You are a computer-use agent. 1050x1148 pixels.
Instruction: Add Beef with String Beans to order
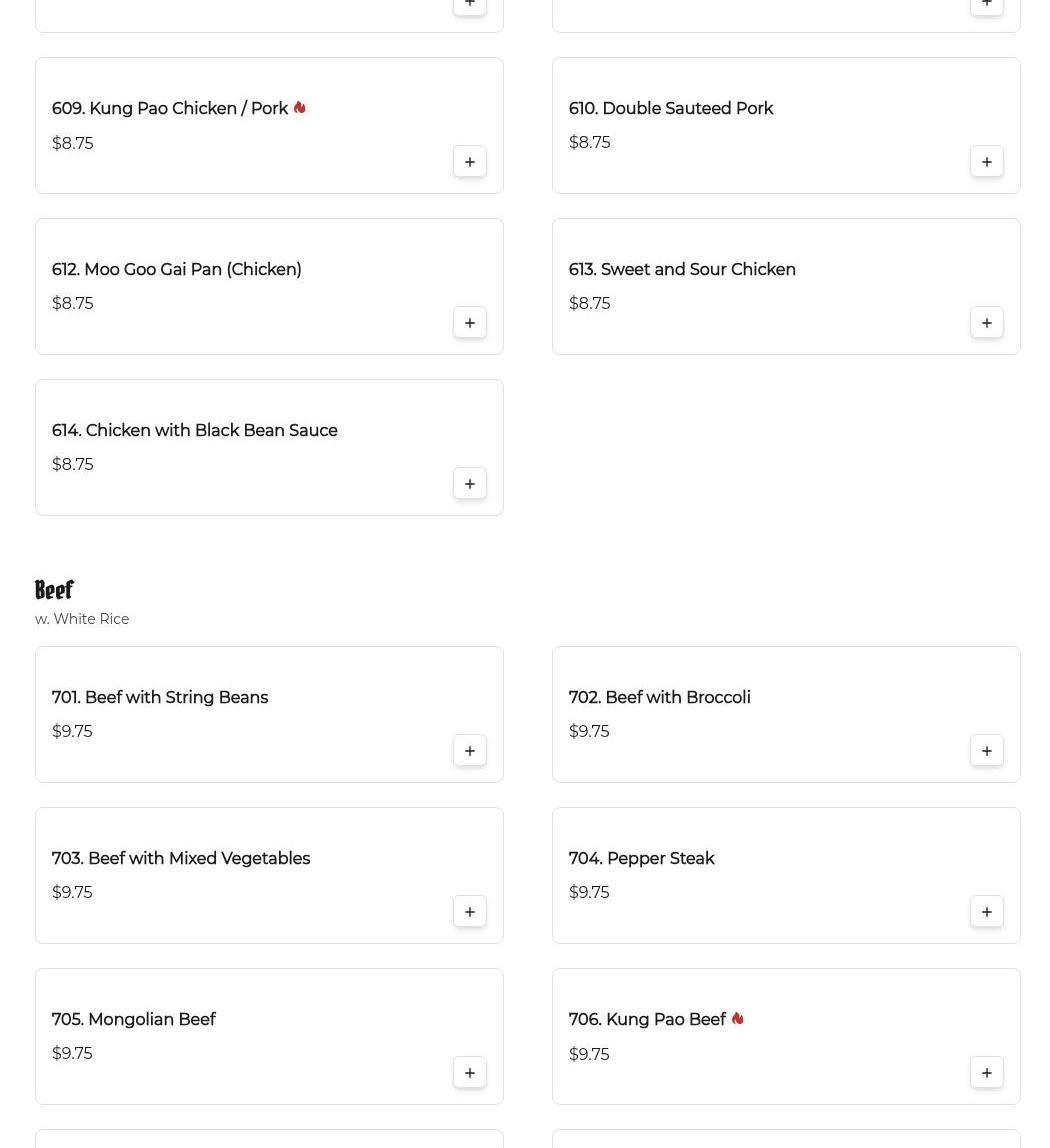point(469,751)
